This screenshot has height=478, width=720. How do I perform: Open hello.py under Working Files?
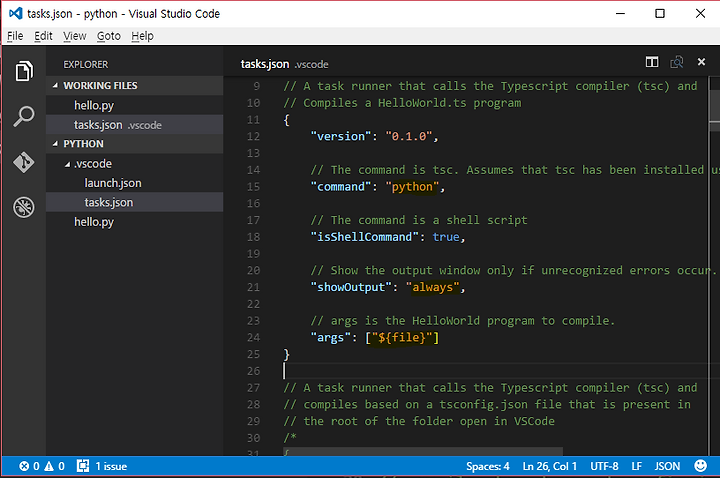[93, 105]
